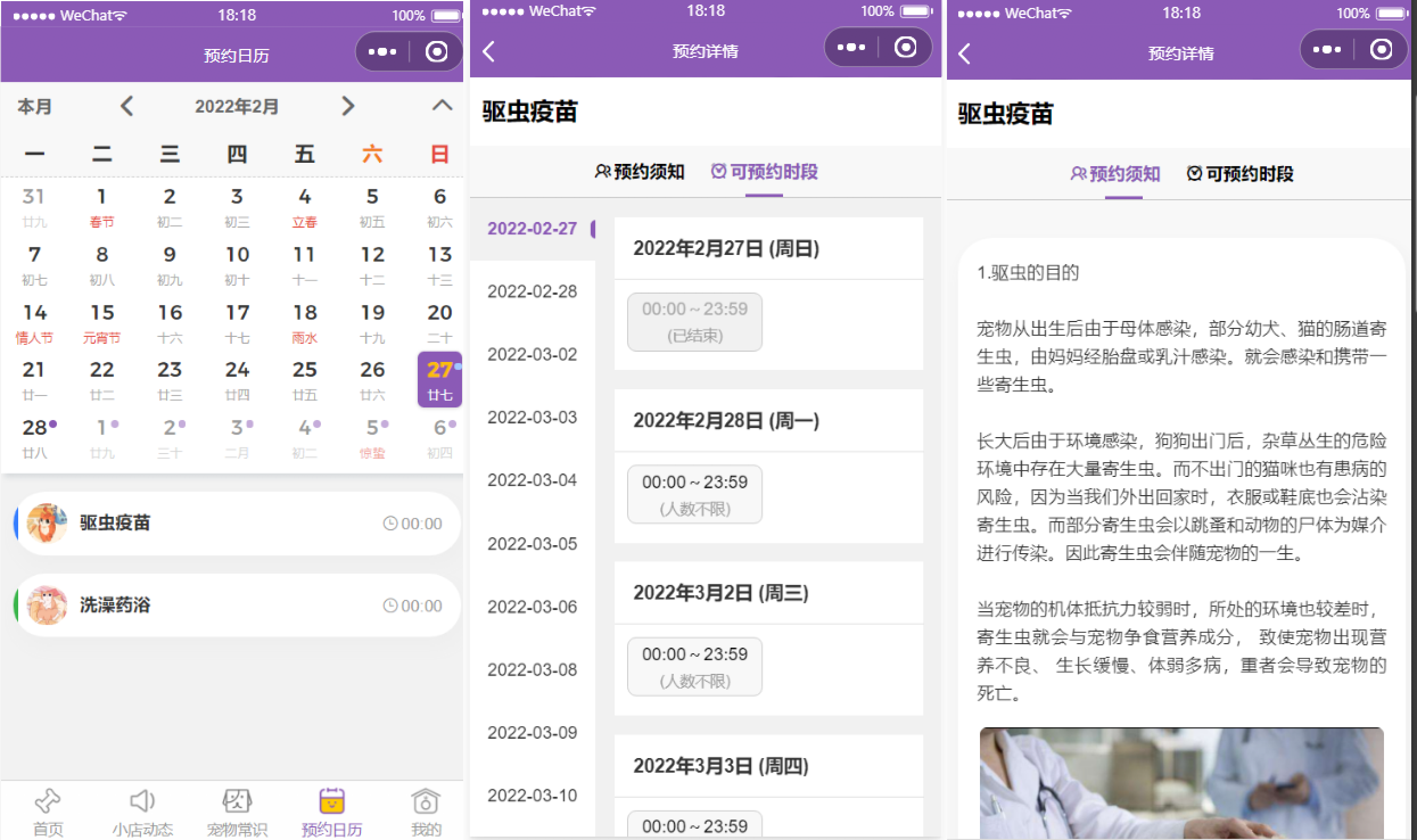Select date 2022-02-27 in the date sidebar
The height and width of the screenshot is (840, 1417).
tap(533, 229)
